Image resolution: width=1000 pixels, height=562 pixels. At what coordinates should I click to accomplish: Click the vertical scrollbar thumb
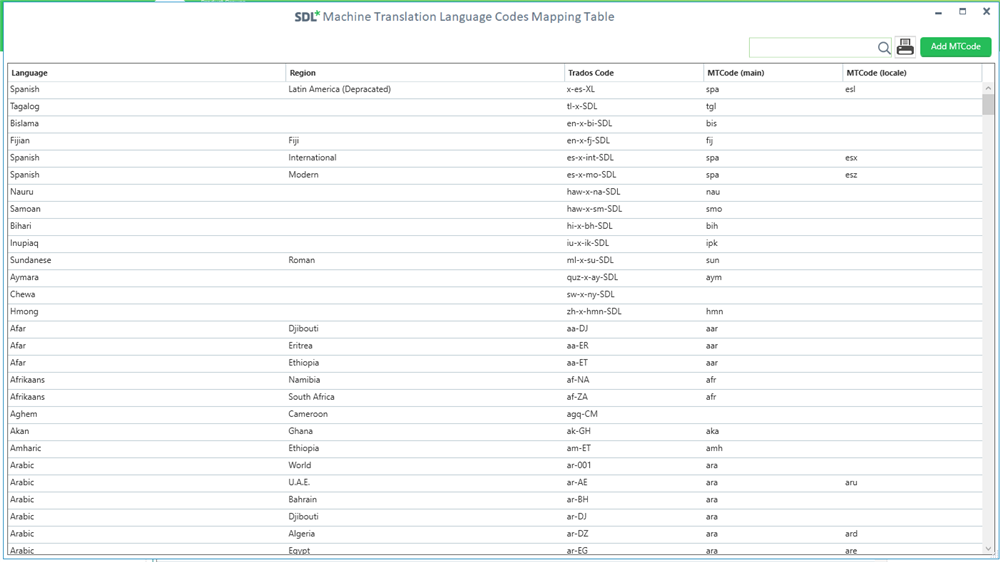[988, 105]
